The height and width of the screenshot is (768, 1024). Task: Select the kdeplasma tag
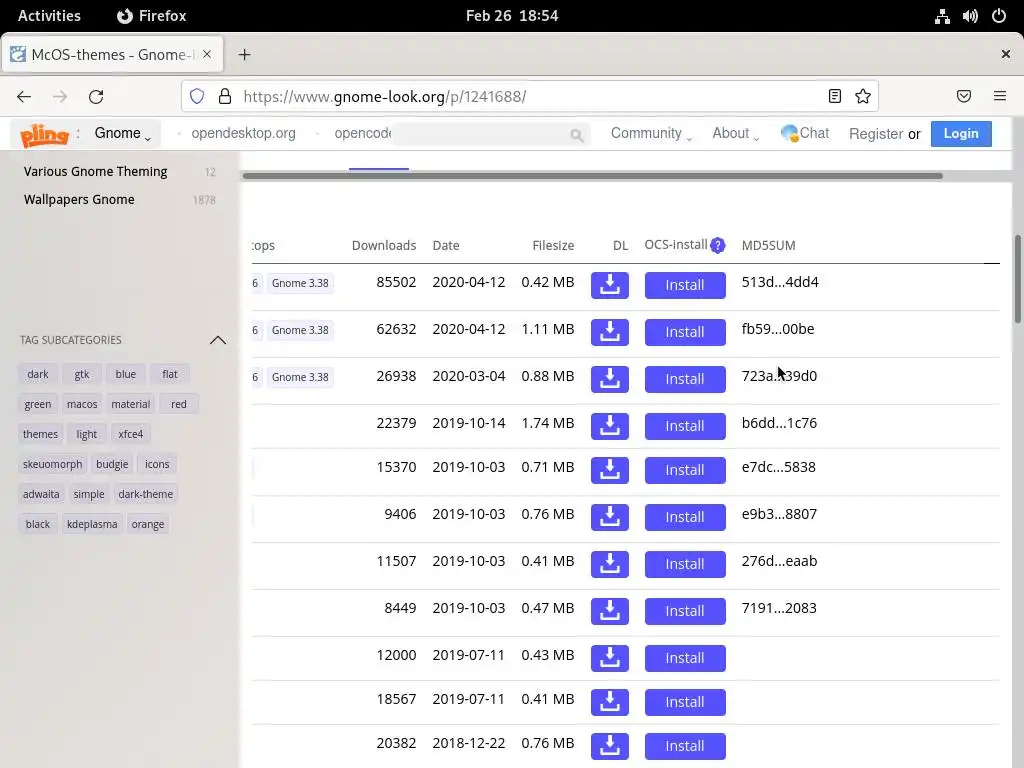pos(92,524)
